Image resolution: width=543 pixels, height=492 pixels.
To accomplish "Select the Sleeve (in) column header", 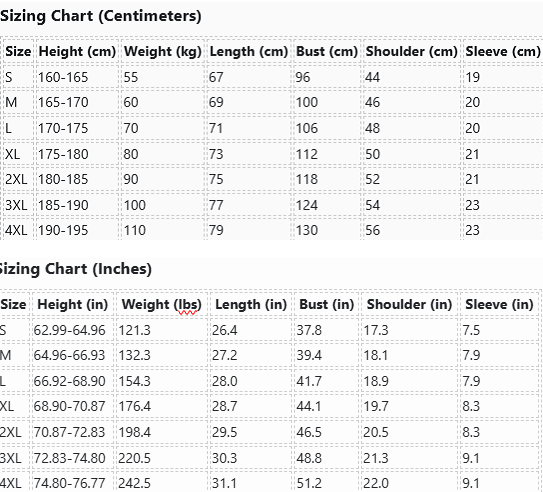I will tap(499, 305).
